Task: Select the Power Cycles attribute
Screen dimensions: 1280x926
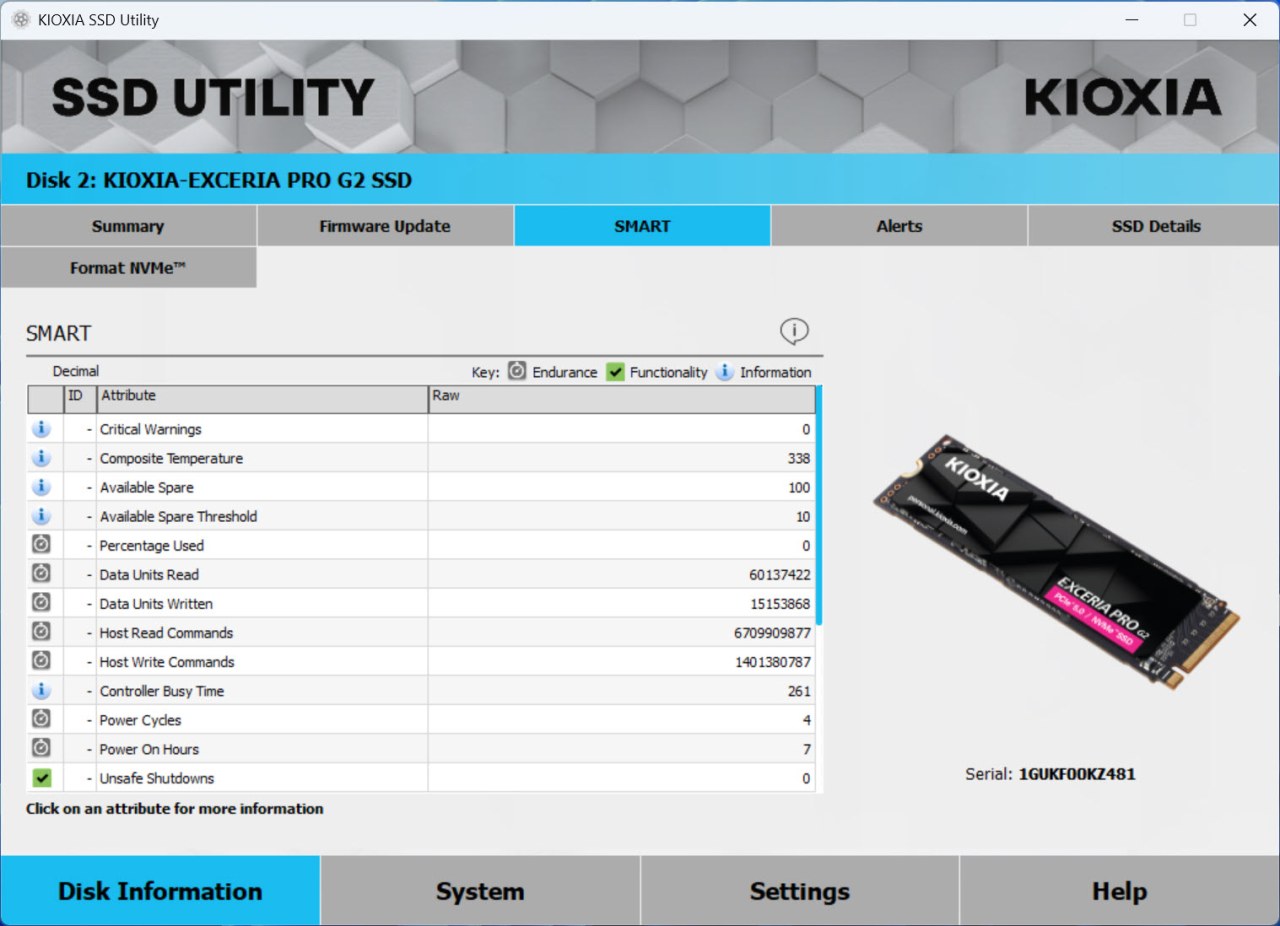Action: click(x=141, y=719)
